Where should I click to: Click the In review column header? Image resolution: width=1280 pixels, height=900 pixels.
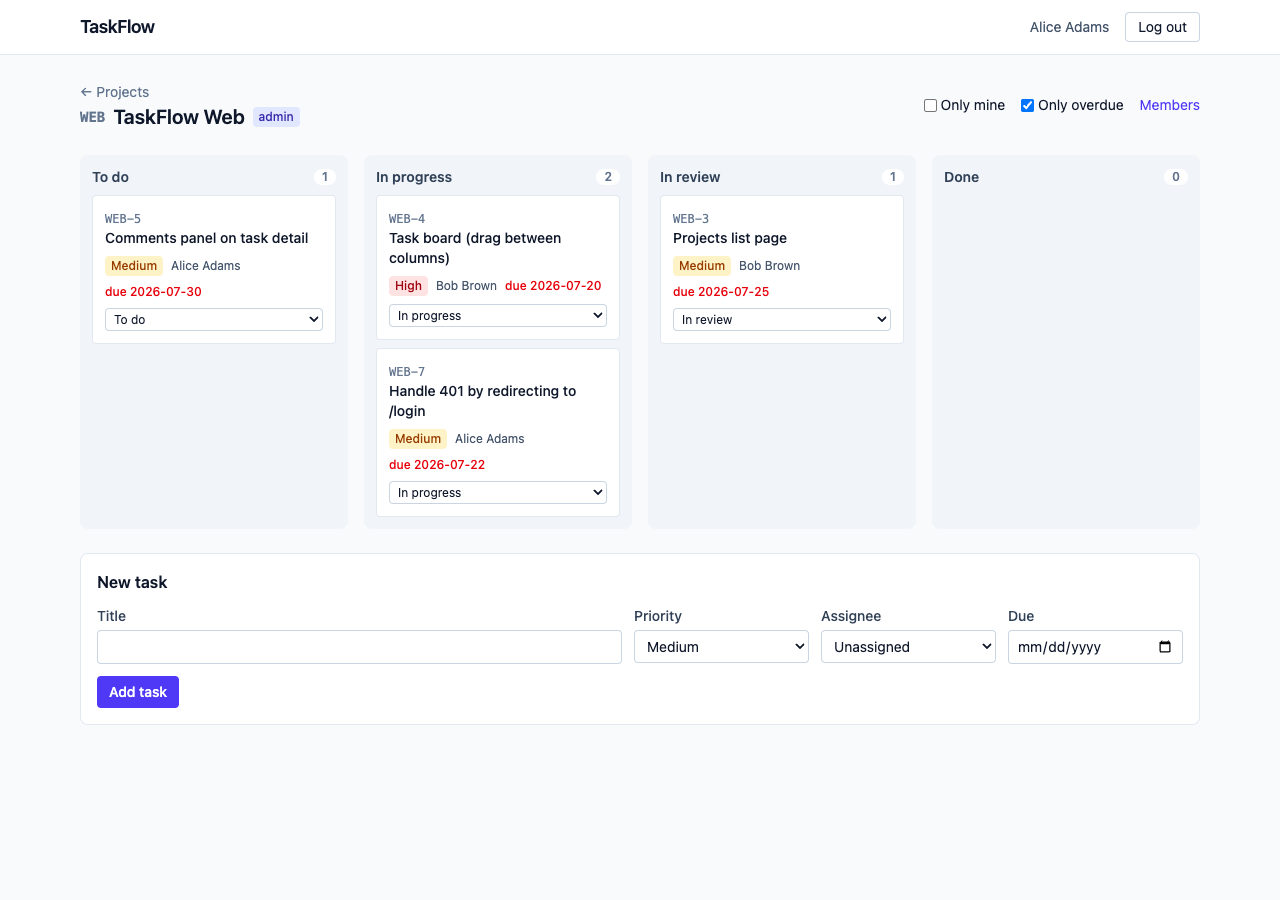coord(690,177)
